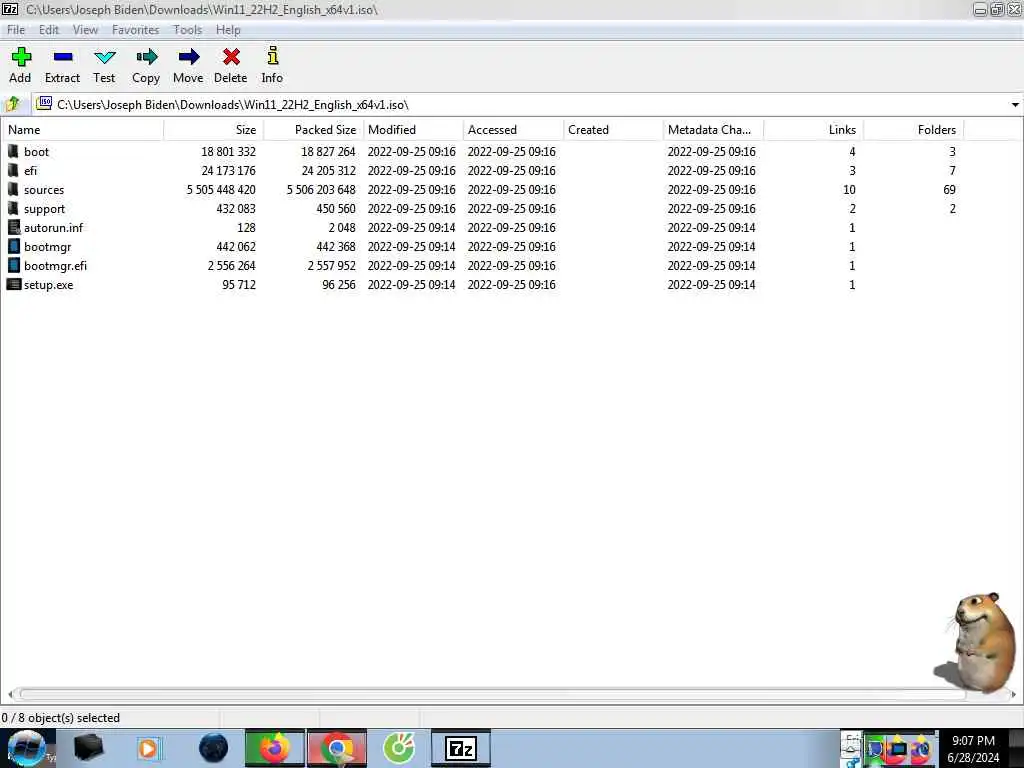Sort by the Modified column header
This screenshot has width=1024, height=768.
pyautogui.click(x=413, y=129)
